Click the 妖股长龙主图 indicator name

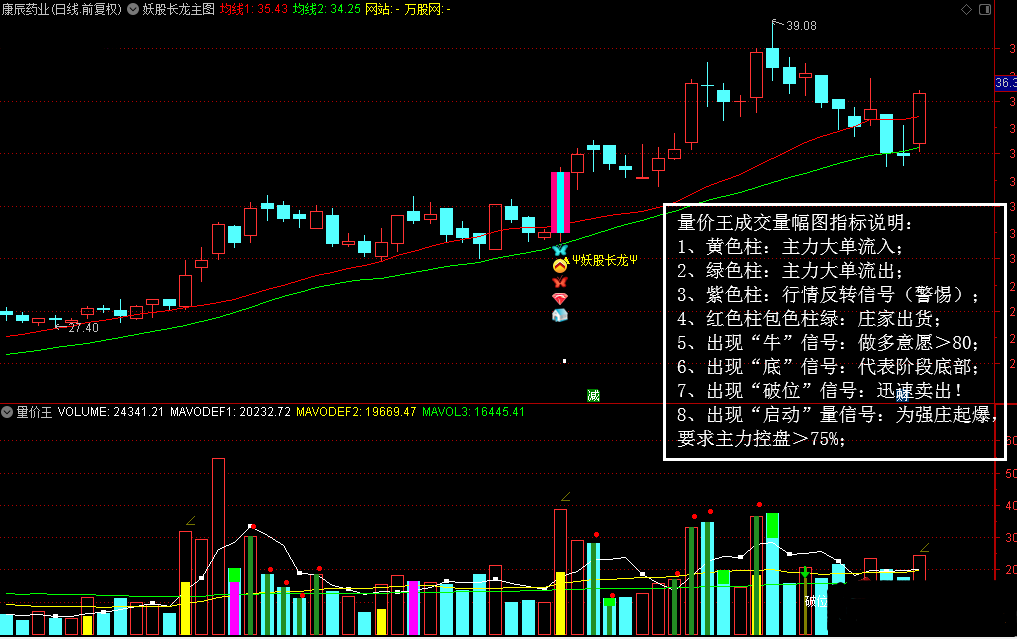point(178,9)
